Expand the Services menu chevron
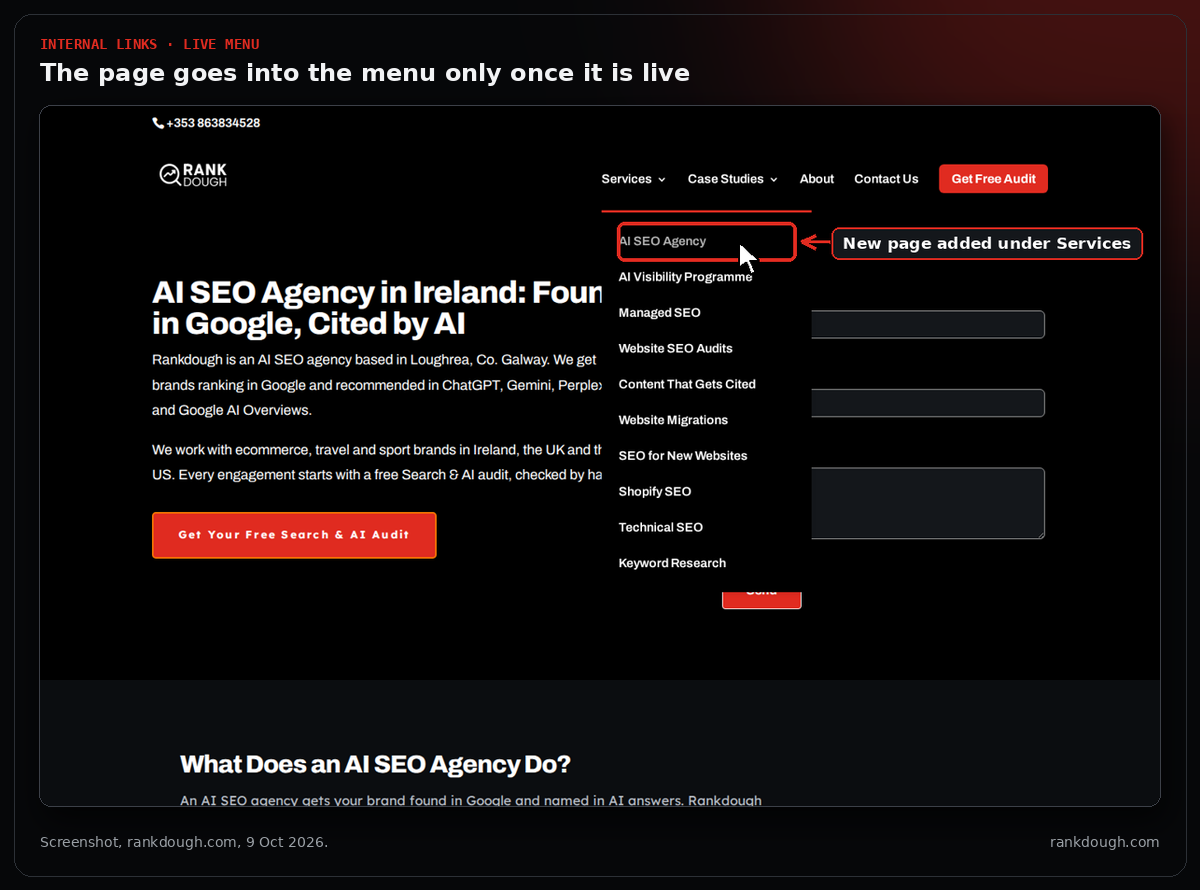Screen dimensions: 1200x890 click(662, 180)
